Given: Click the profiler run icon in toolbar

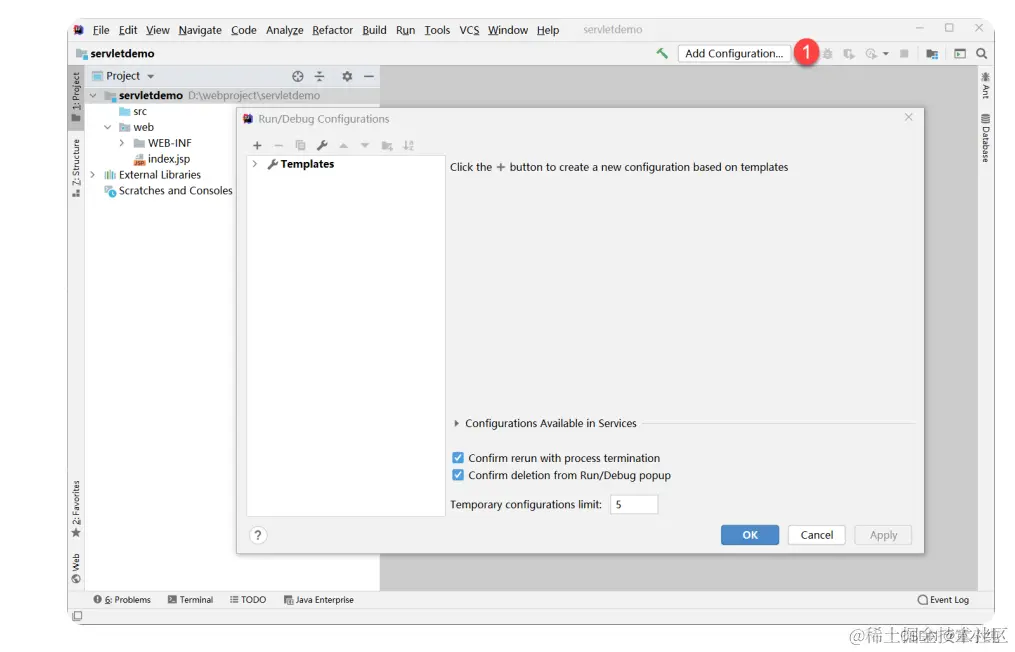Looking at the screenshot, I should point(871,54).
